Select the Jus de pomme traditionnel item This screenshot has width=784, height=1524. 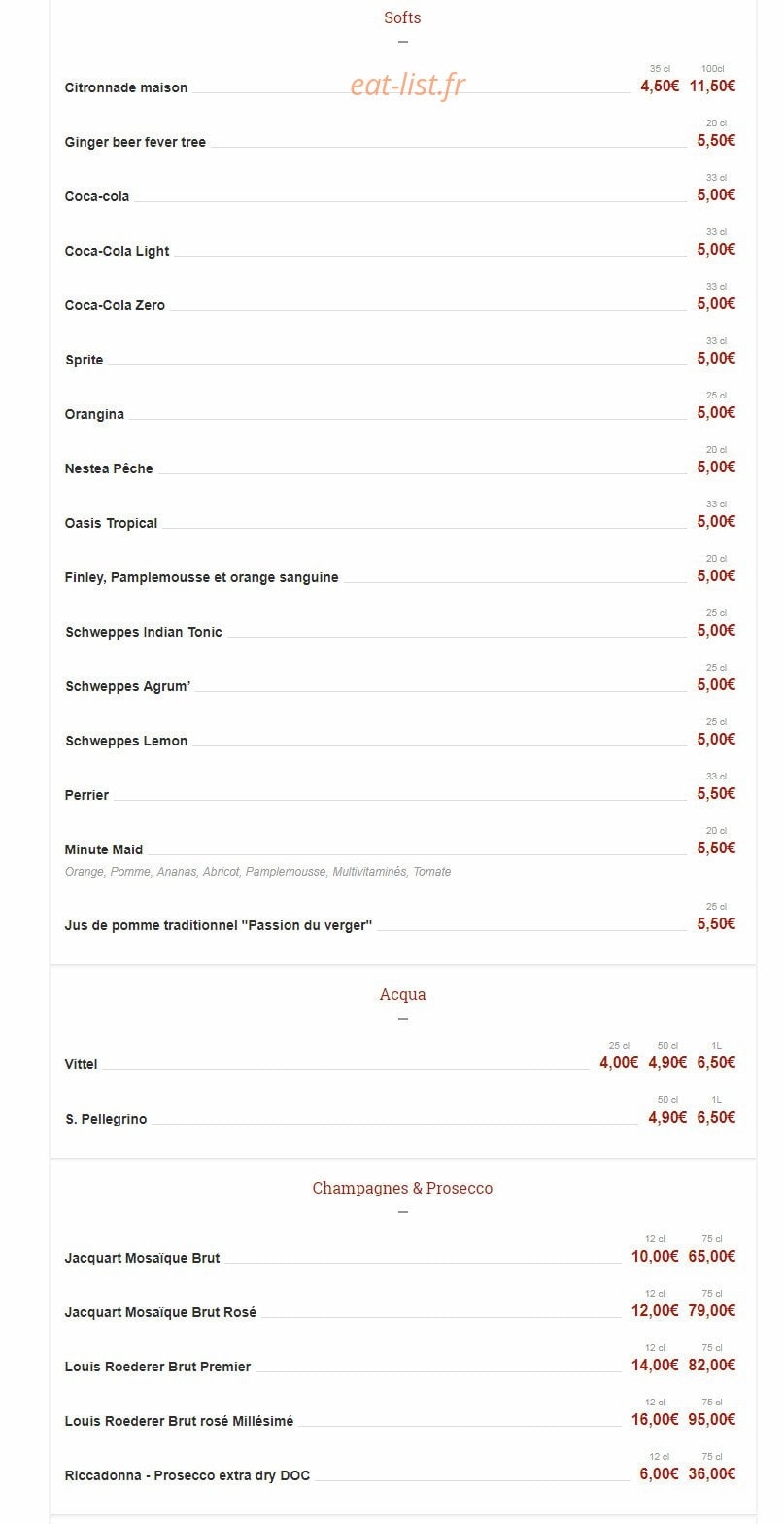(x=219, y=925)
